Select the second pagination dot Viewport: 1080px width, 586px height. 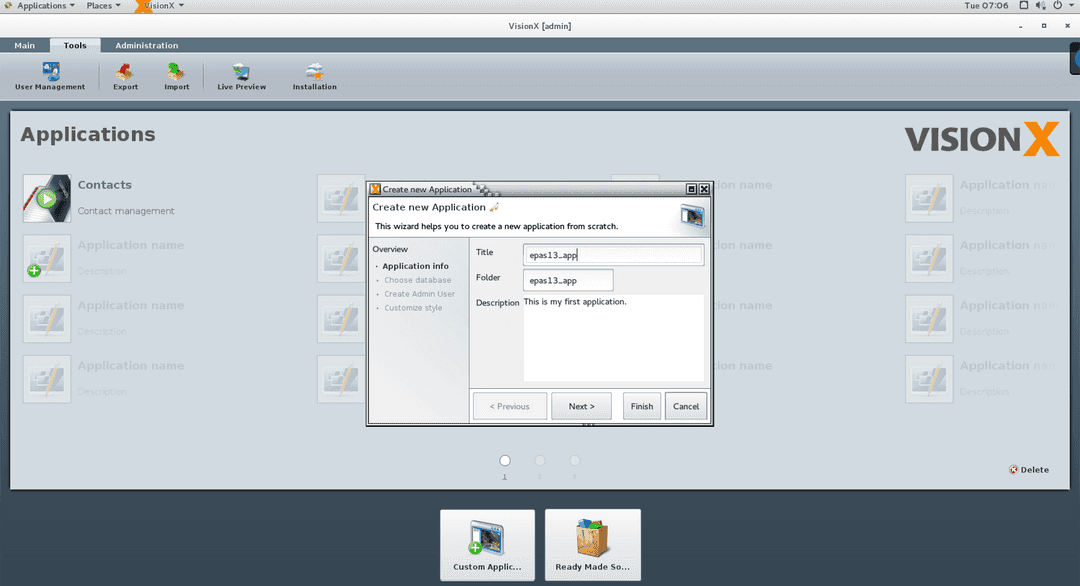[x=540, y=460]
